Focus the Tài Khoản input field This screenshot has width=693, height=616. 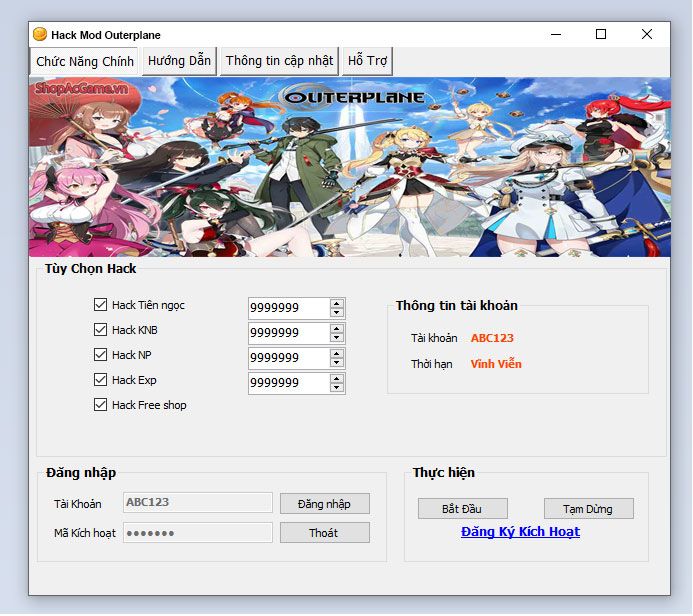[x=198, y=502]
